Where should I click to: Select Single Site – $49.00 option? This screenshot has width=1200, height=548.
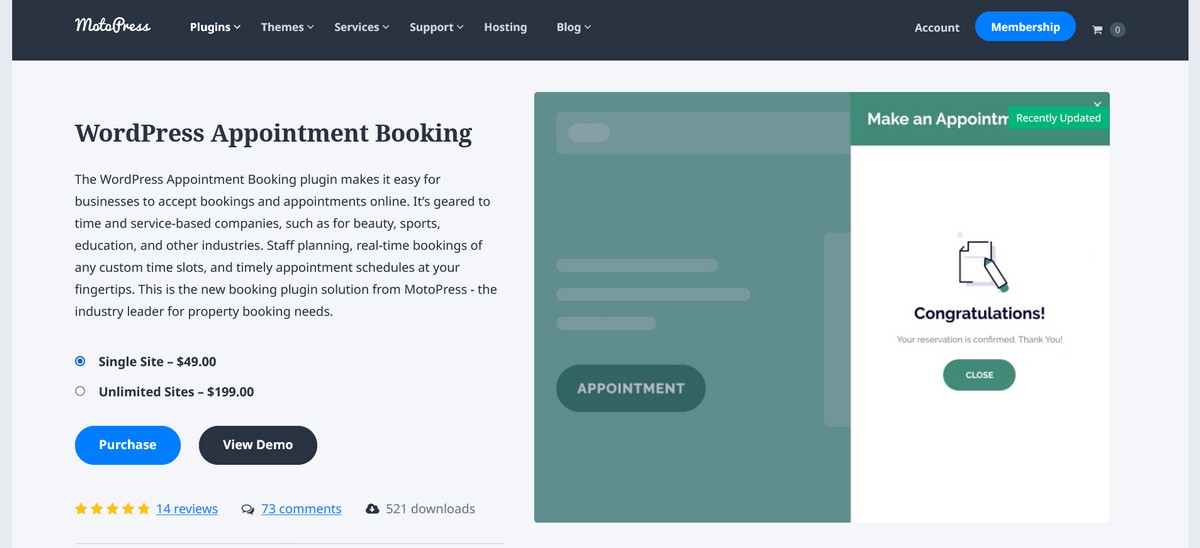click(x=80, y=361)
